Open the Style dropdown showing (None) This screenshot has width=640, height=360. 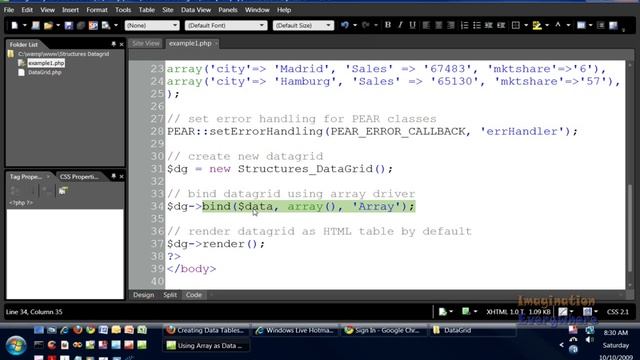[x=152, y=25]
